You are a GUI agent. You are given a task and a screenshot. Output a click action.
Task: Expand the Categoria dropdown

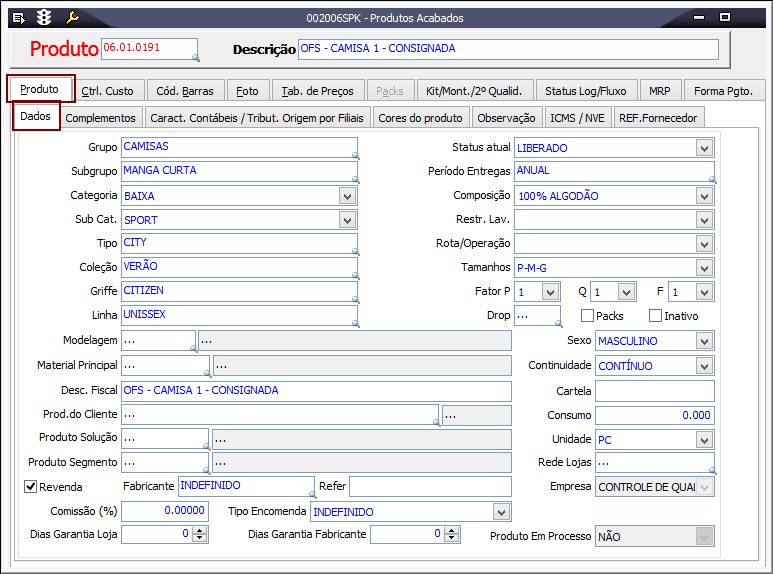[347, 196]
